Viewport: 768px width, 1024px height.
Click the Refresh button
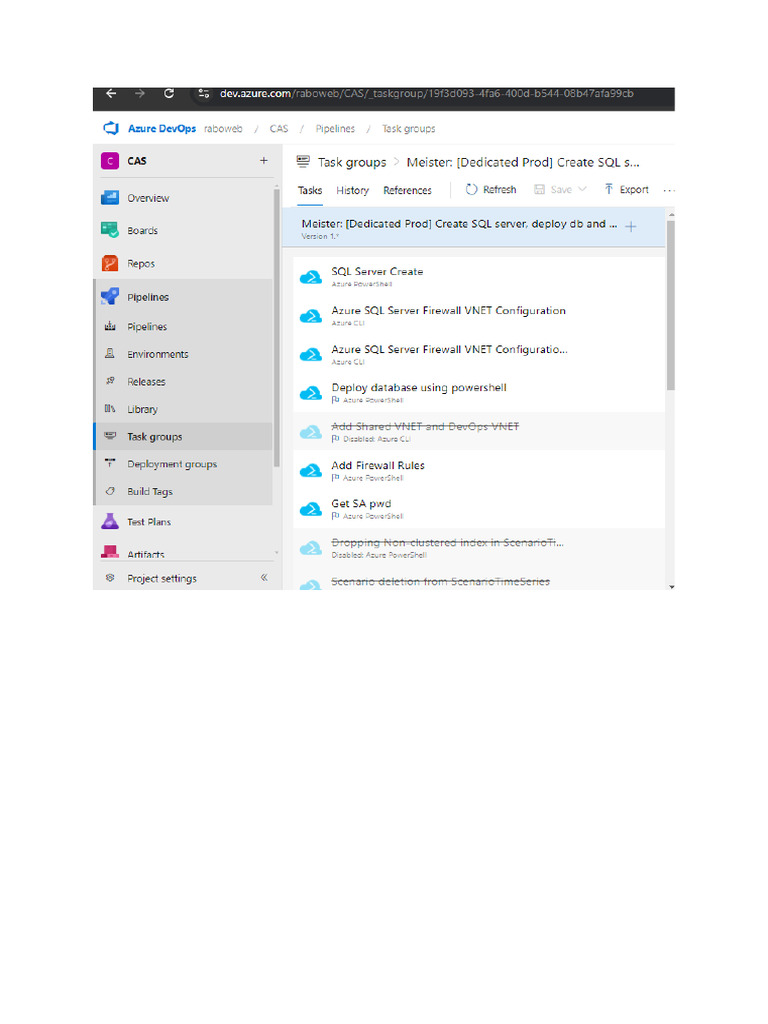click(491, 189)
